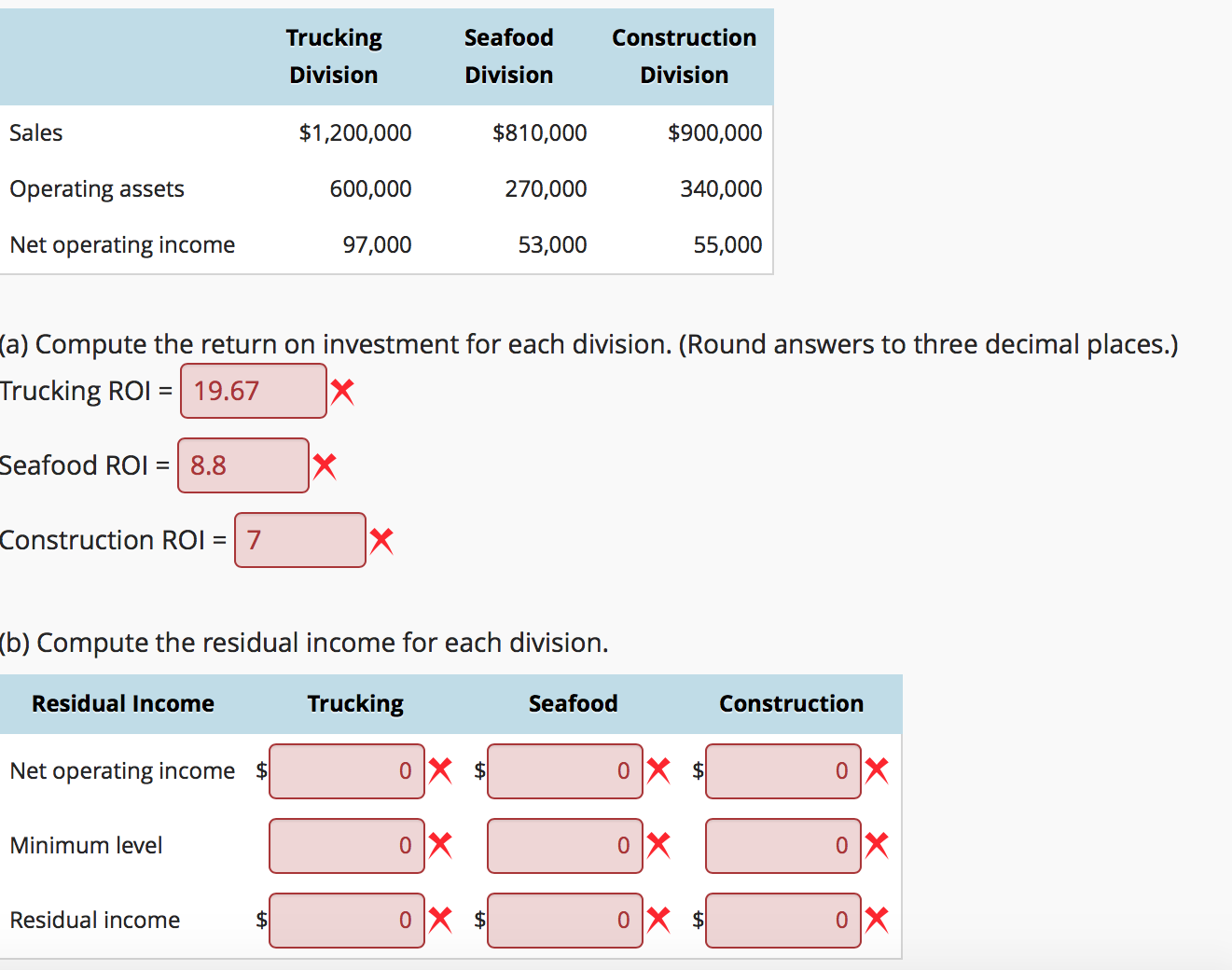Viewport: 1232px width, 970px height.
Task: Click Net operating income label in top table
Action: [x=122, y=245]
